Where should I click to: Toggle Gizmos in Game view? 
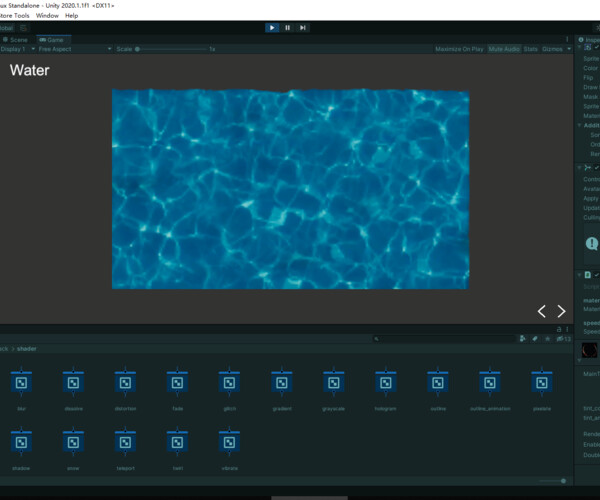tap(552, 49)
